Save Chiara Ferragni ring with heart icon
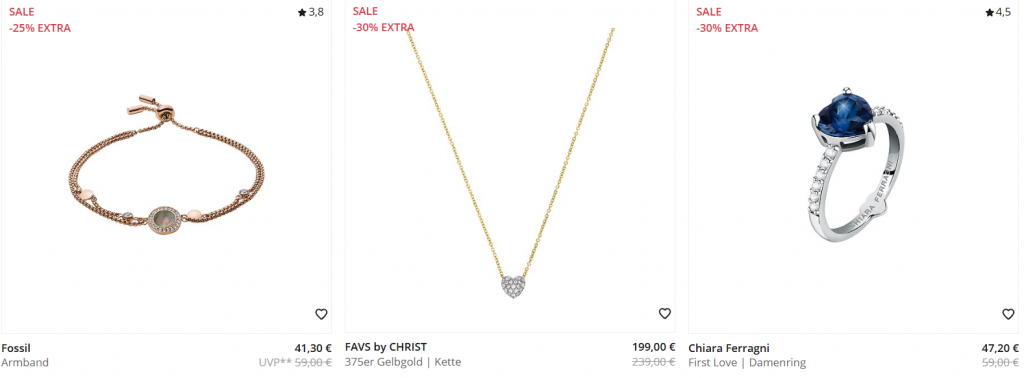Image resolution: width=1024 pixels, height=378 pixels. click(1008, 314)
